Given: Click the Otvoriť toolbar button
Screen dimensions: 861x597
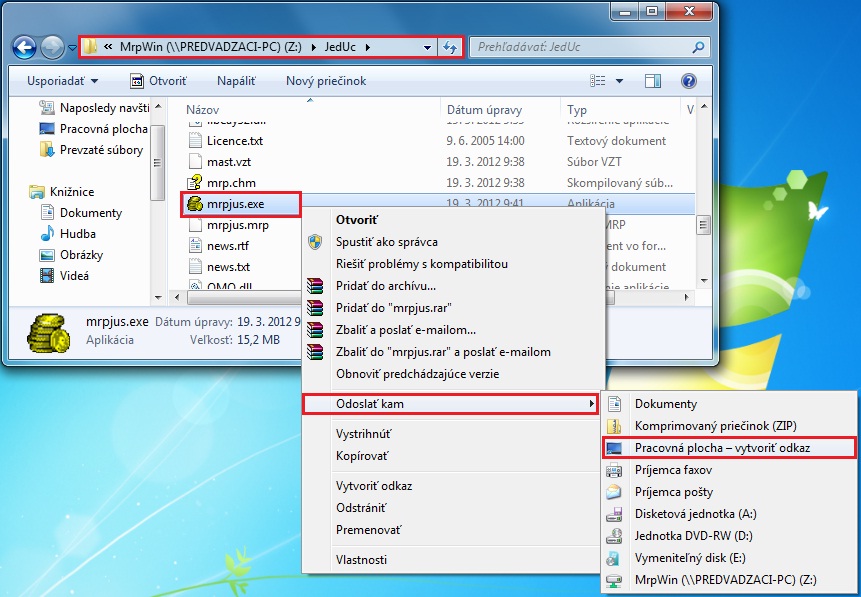Looking at the screenshot, I should (159, 81).
